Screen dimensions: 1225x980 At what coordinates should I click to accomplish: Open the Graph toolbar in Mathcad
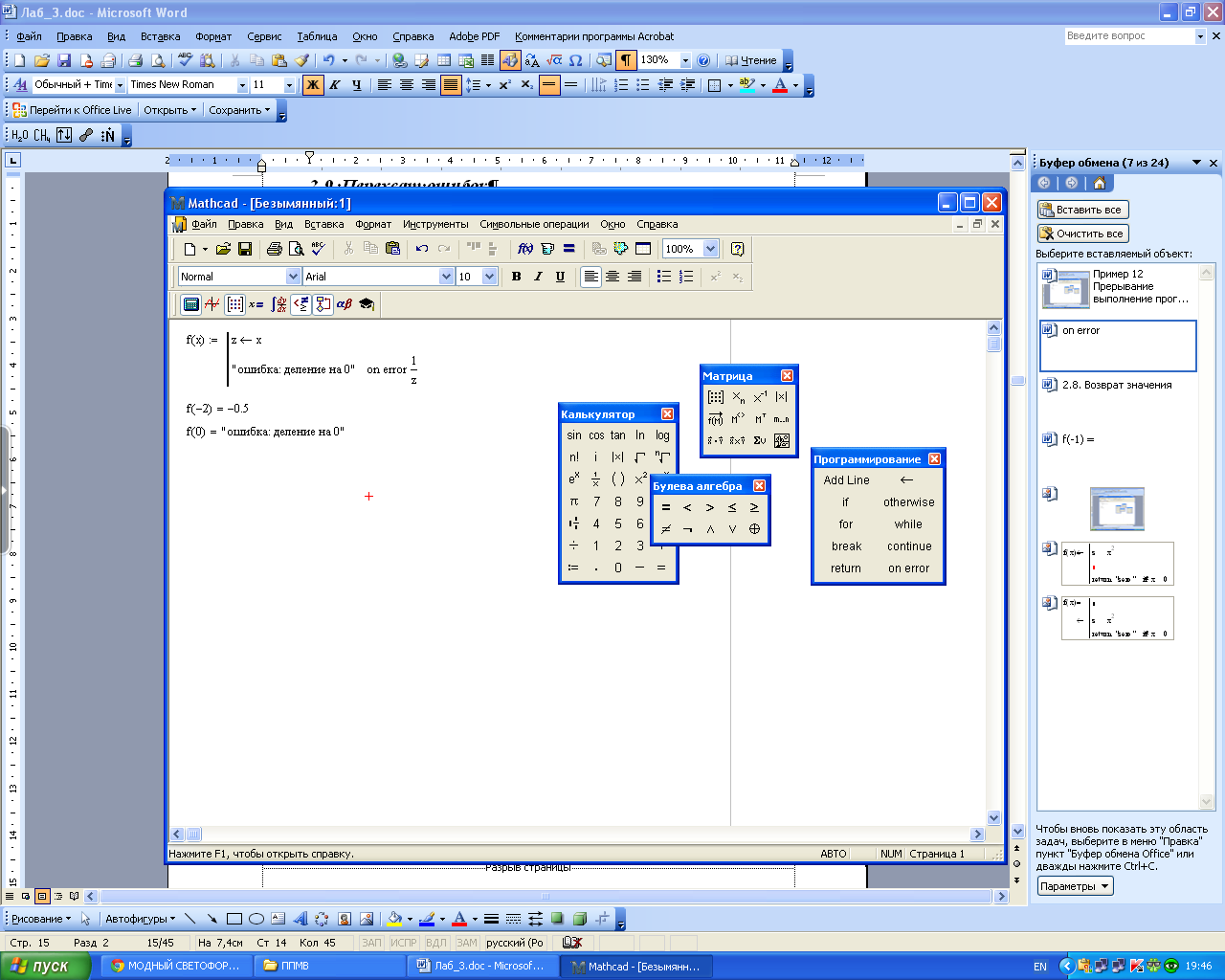(212, 304)
